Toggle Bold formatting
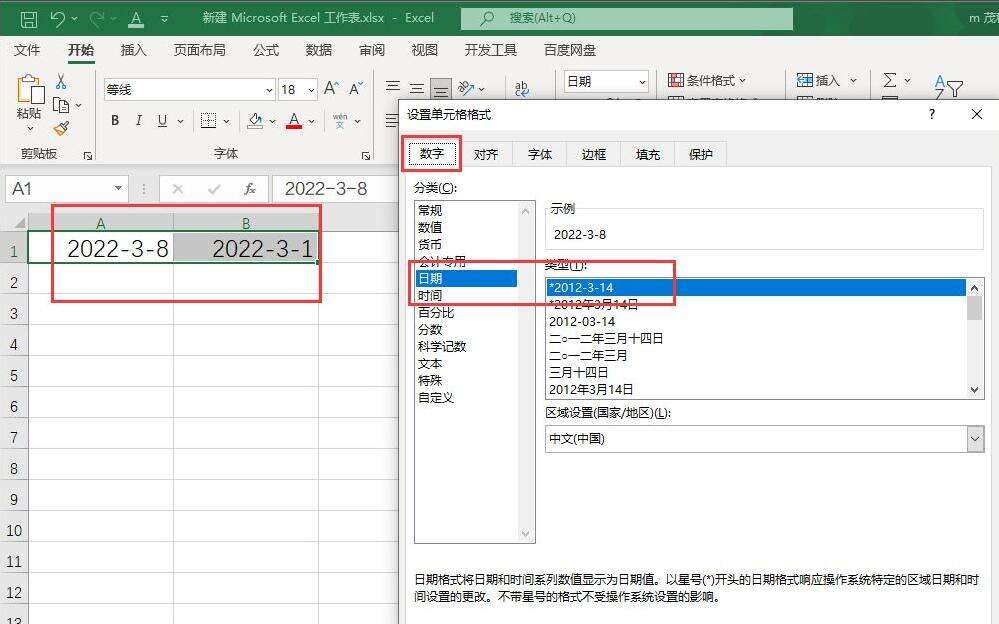This screenshot has width=999, height=624. (115, 121)
